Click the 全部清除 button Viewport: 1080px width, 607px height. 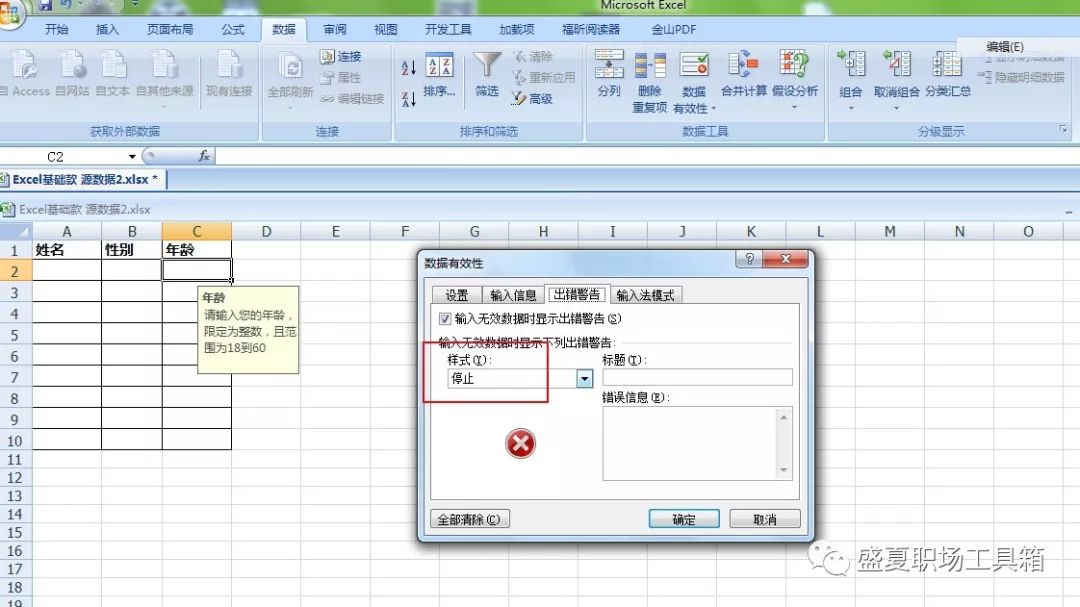470,518
